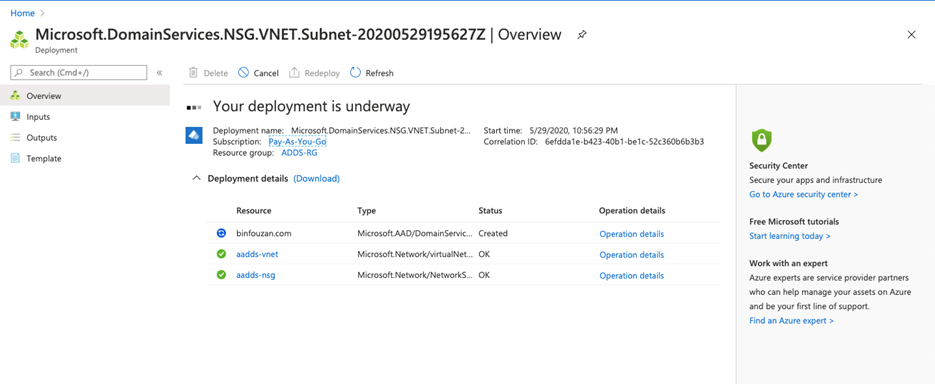935x384 pixels.
Task: Collapse the Deployment details section
Action: pos(196,178)
